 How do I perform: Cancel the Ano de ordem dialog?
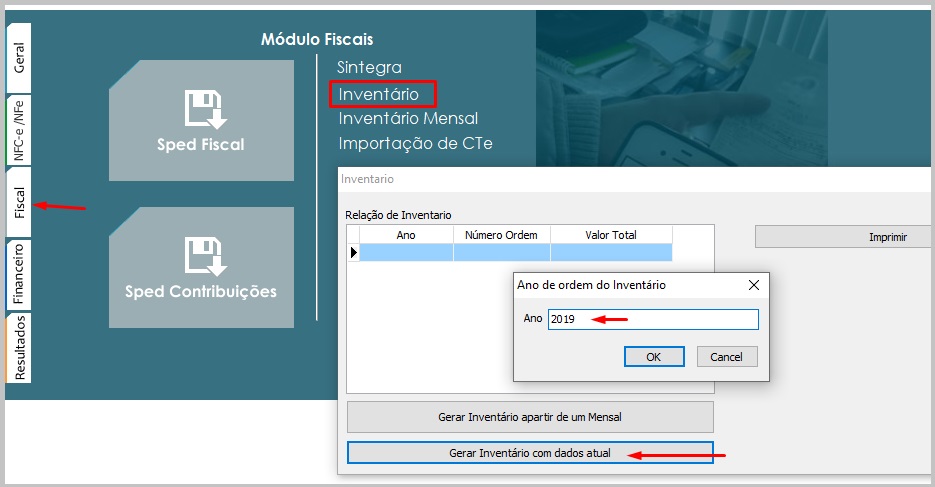727,357
